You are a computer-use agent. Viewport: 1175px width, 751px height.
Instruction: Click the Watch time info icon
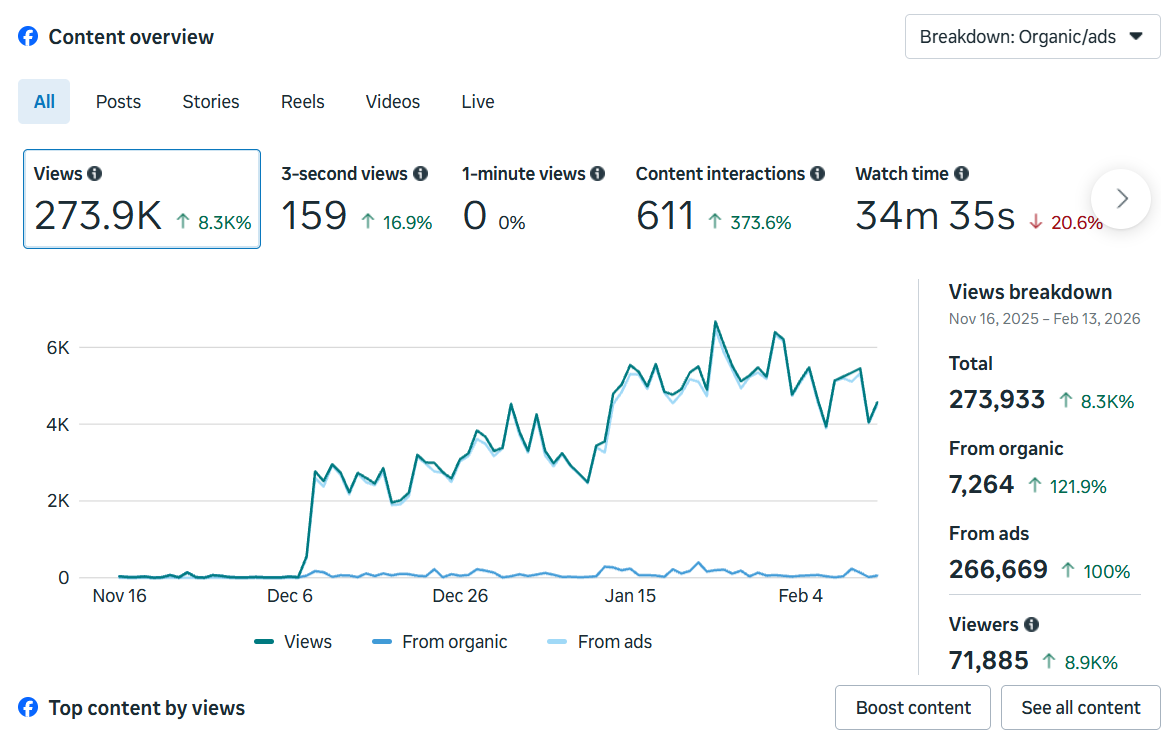point(961,173)
